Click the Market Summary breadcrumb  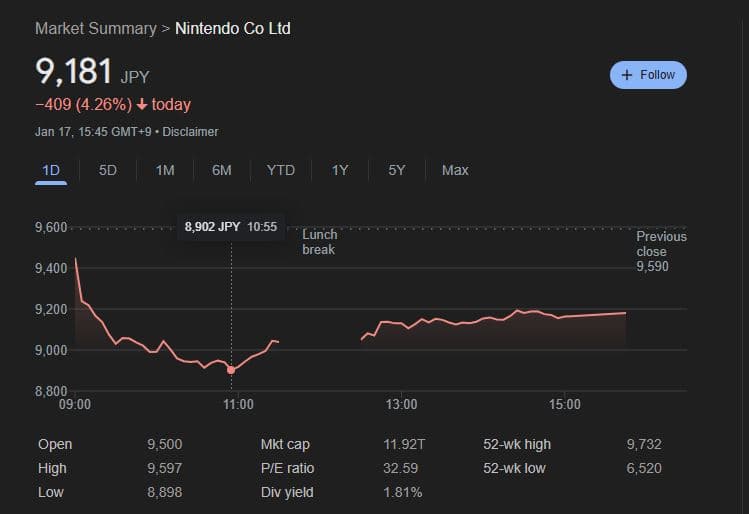point(96,28)
